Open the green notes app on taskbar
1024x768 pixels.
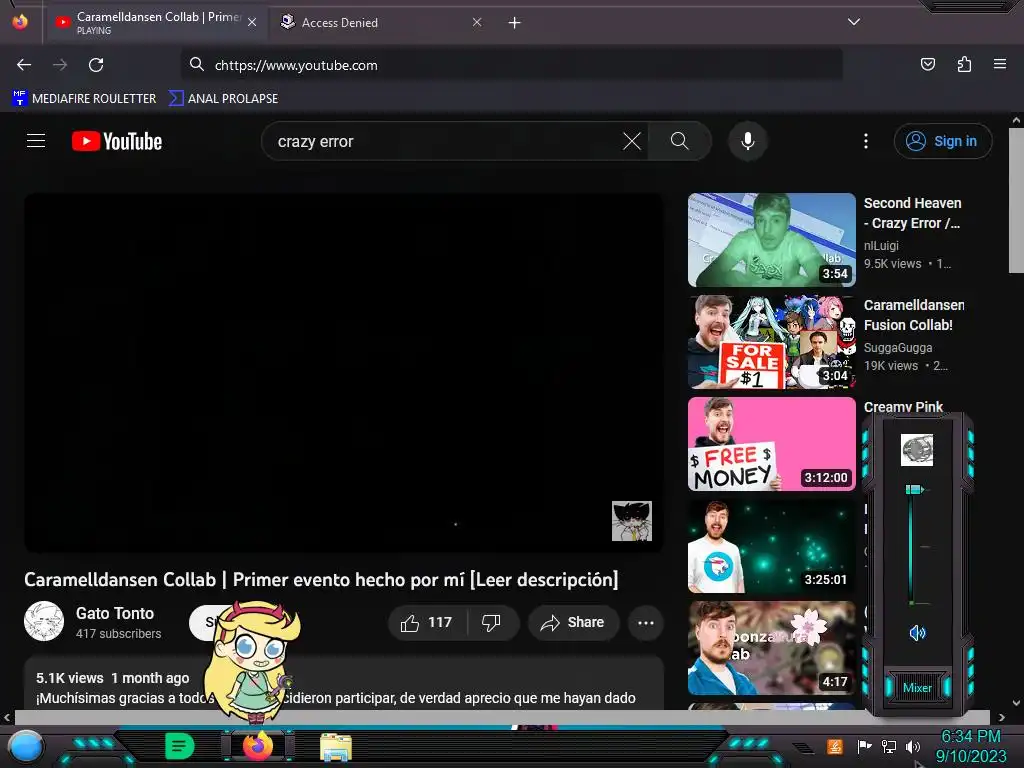(179, 746)
